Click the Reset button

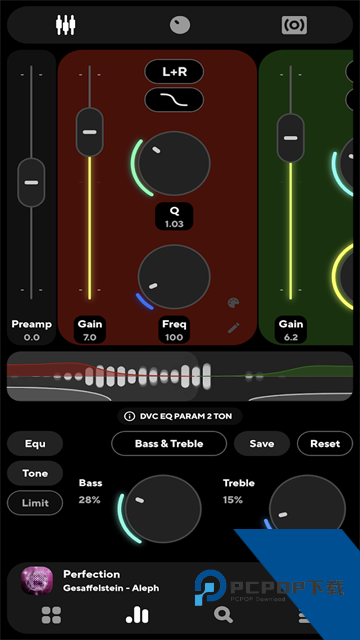click(x=325, y=444)
